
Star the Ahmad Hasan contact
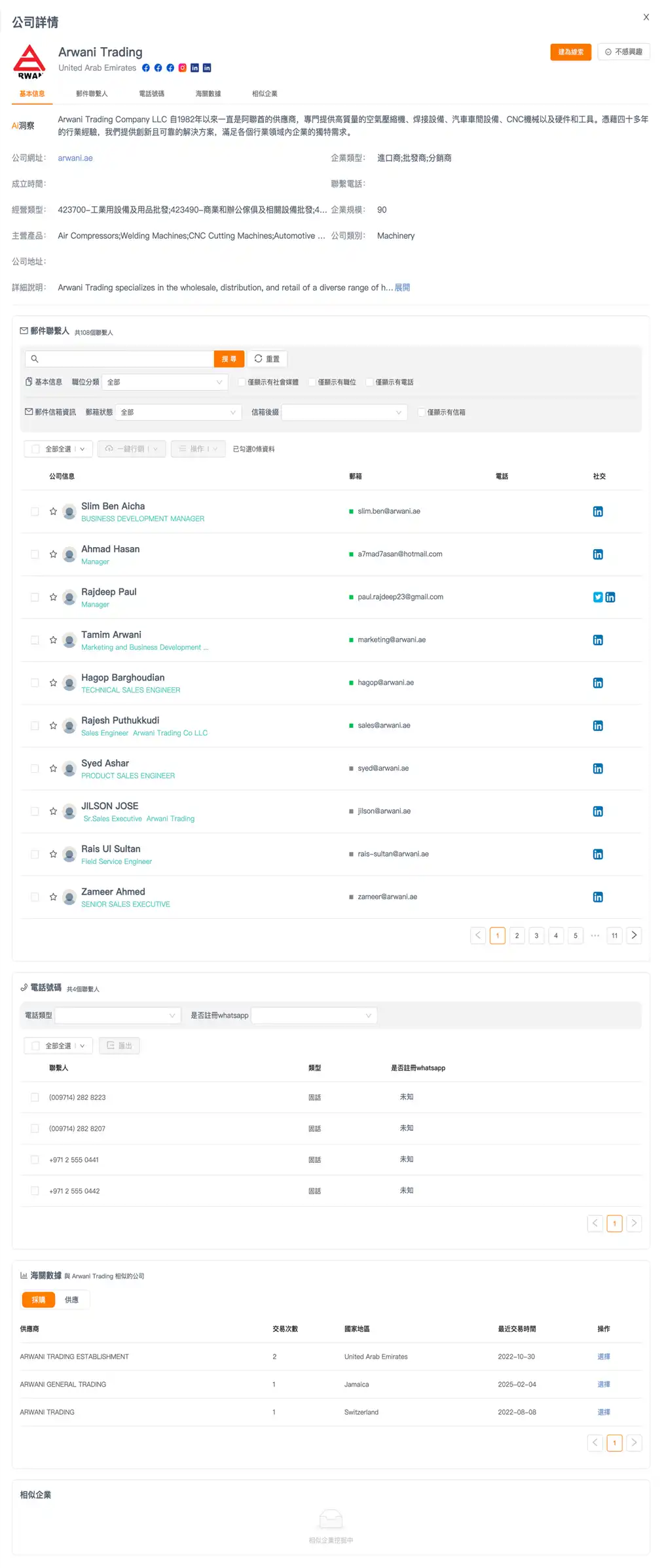coord(53,554)
